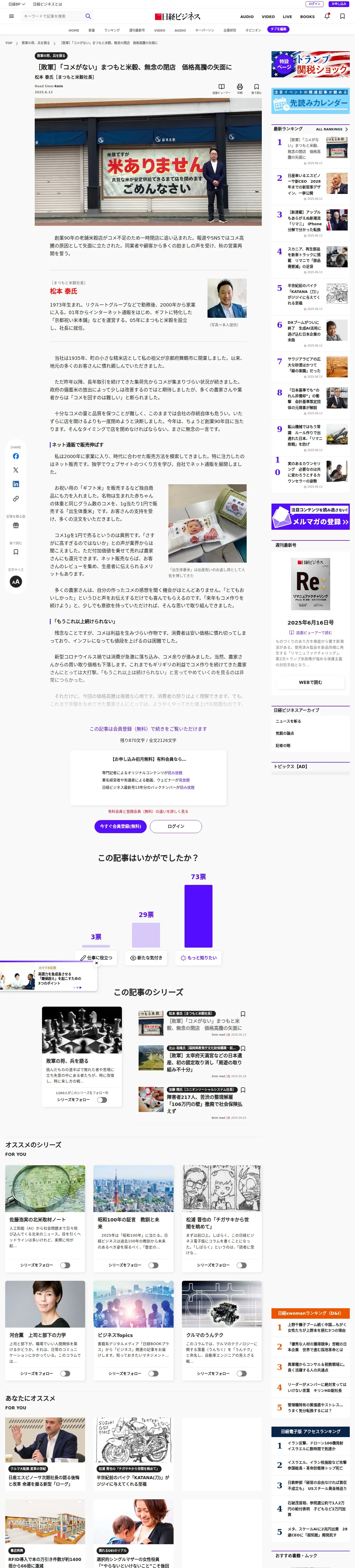The width and height of the screenshot is (355, 1568).
Task: Select ランキング navigation tab
Action: (x=112, y=30)
